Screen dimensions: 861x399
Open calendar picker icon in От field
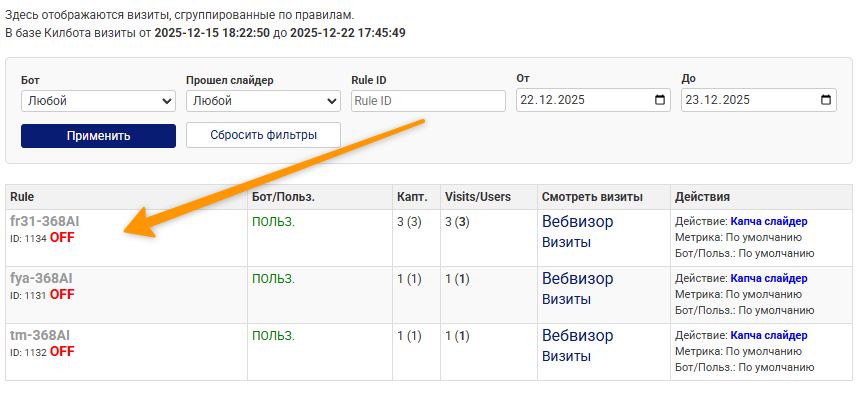(x=660, y=100)
